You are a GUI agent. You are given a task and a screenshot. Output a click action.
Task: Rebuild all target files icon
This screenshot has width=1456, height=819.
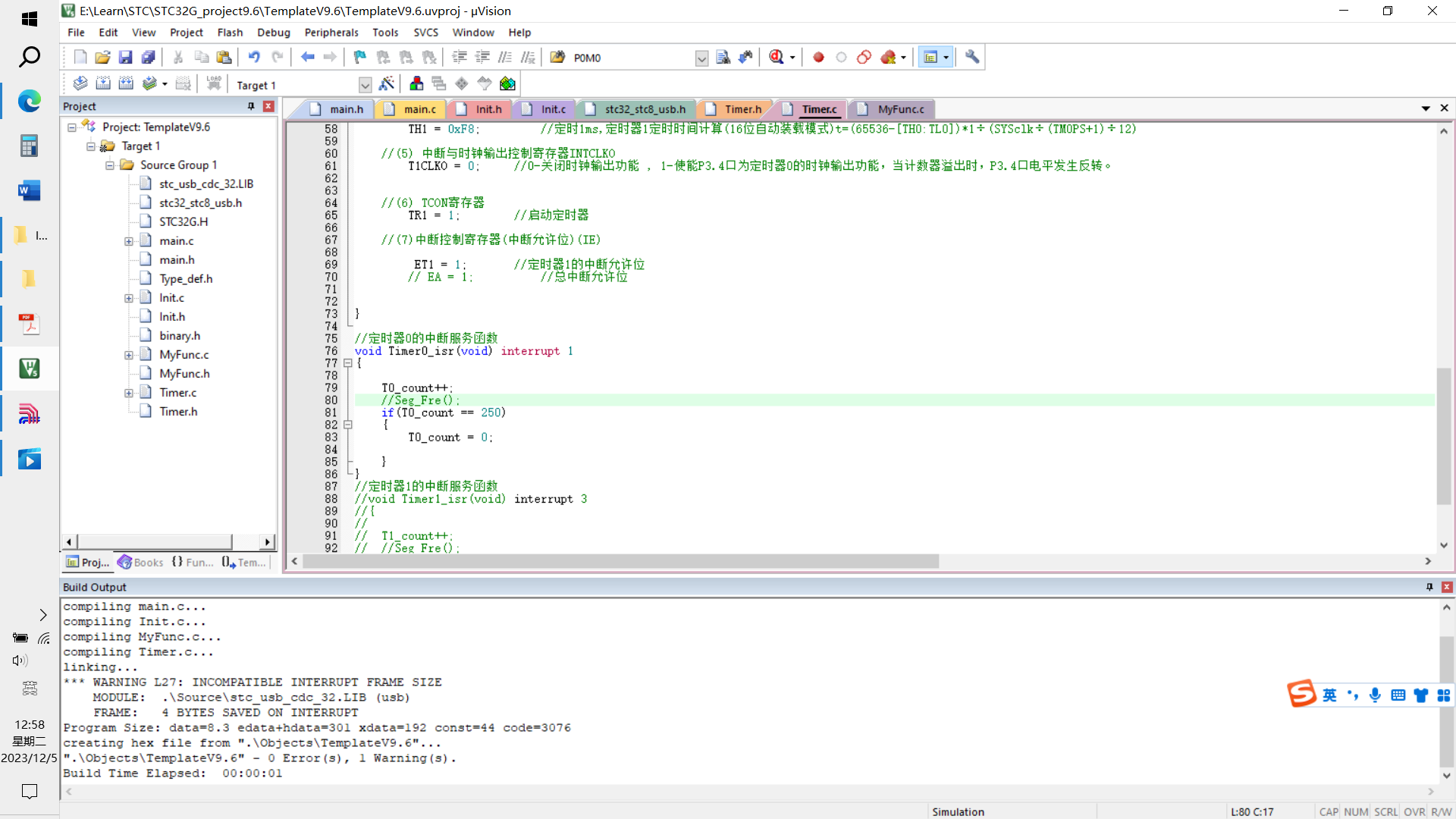coord(126,83)
